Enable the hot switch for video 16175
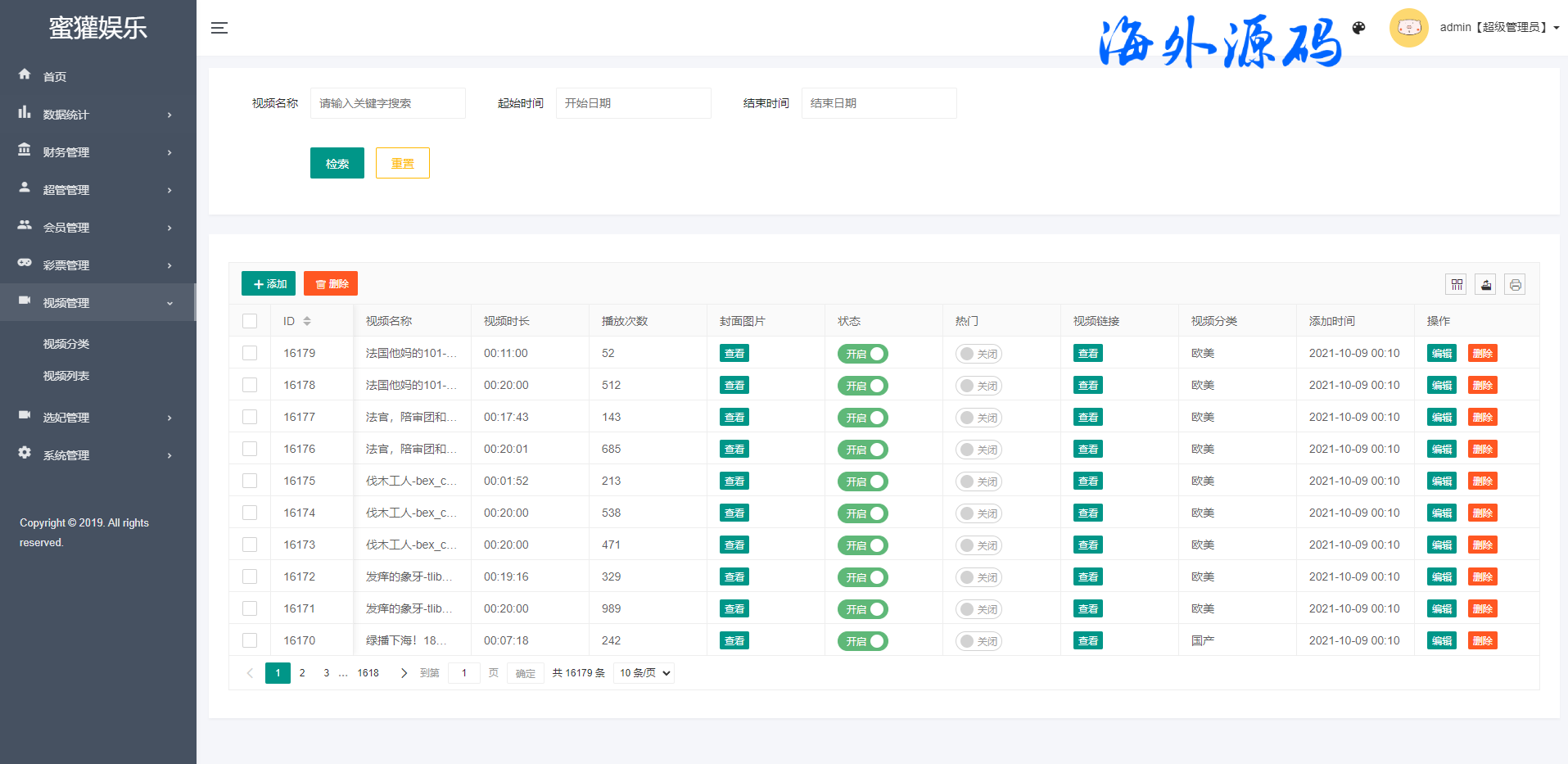This screenshot has height=764, width=1568. coord(978,481)
